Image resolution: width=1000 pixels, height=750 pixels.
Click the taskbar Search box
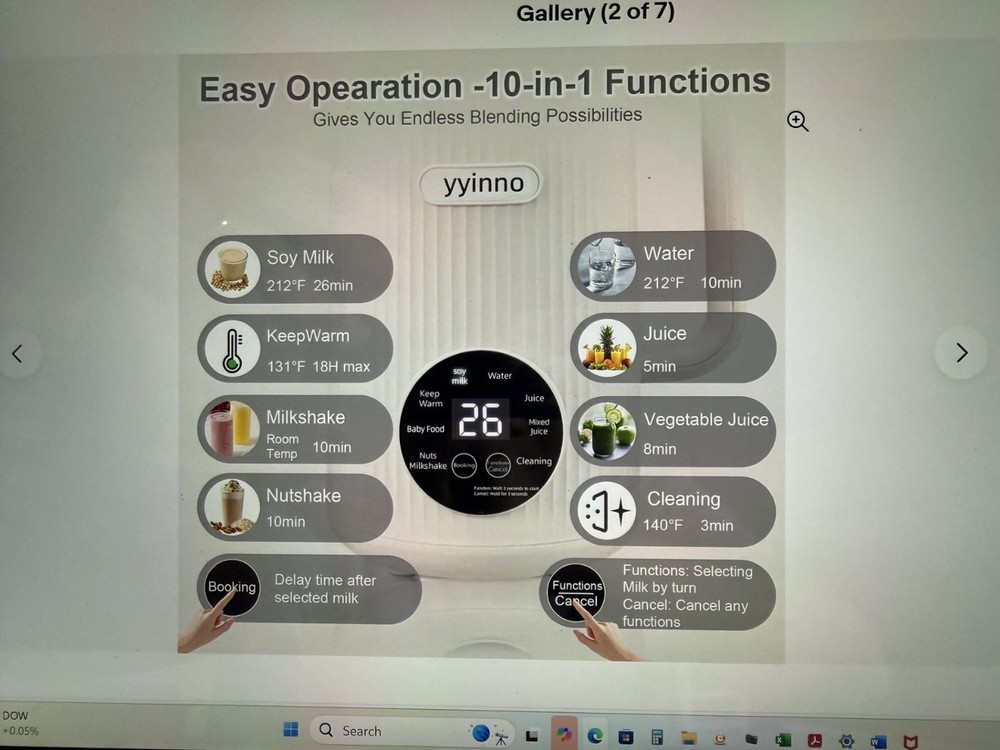click(x=411, y=731)
